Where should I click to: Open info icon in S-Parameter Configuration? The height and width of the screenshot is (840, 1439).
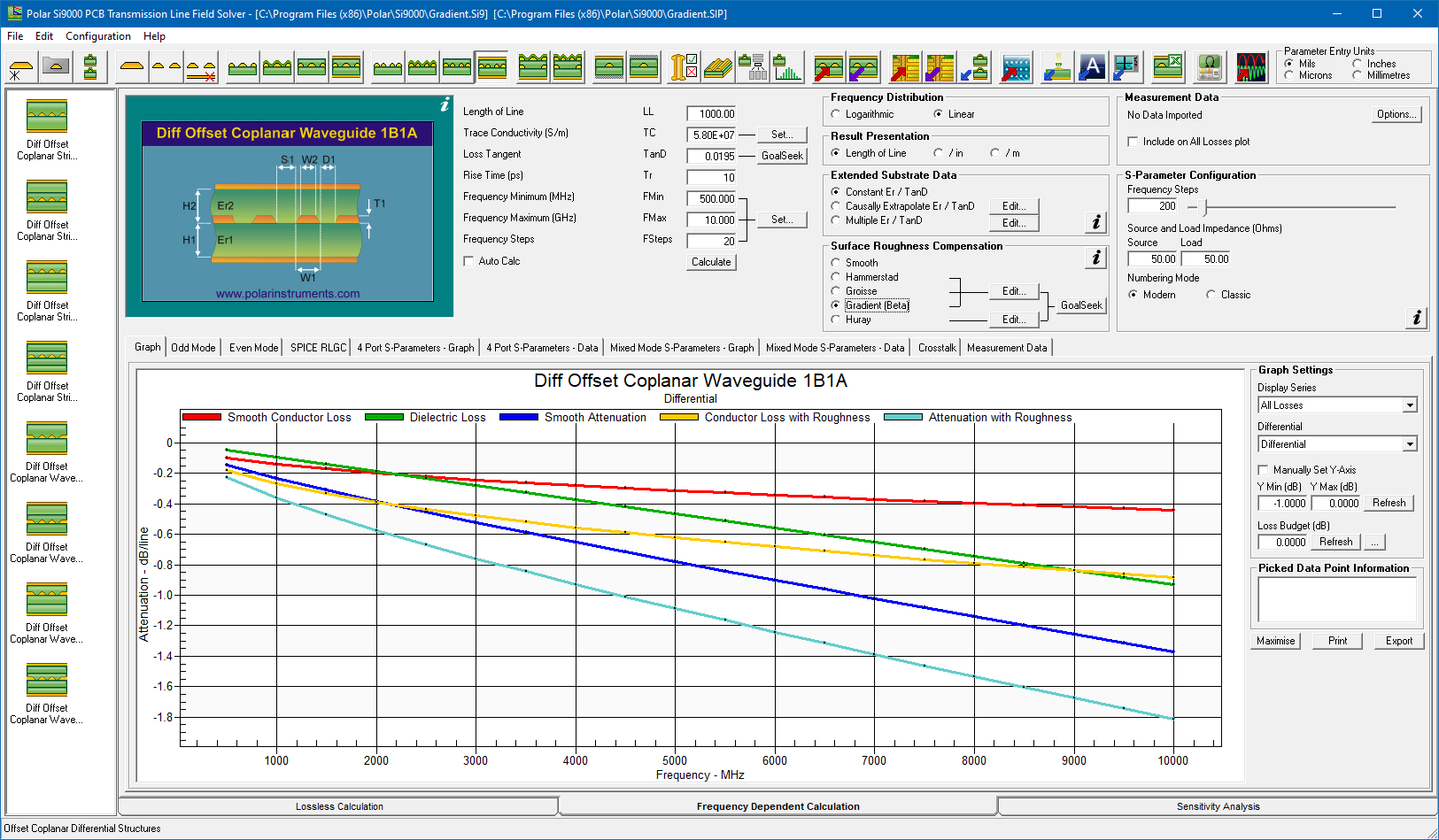point(1417,318)
